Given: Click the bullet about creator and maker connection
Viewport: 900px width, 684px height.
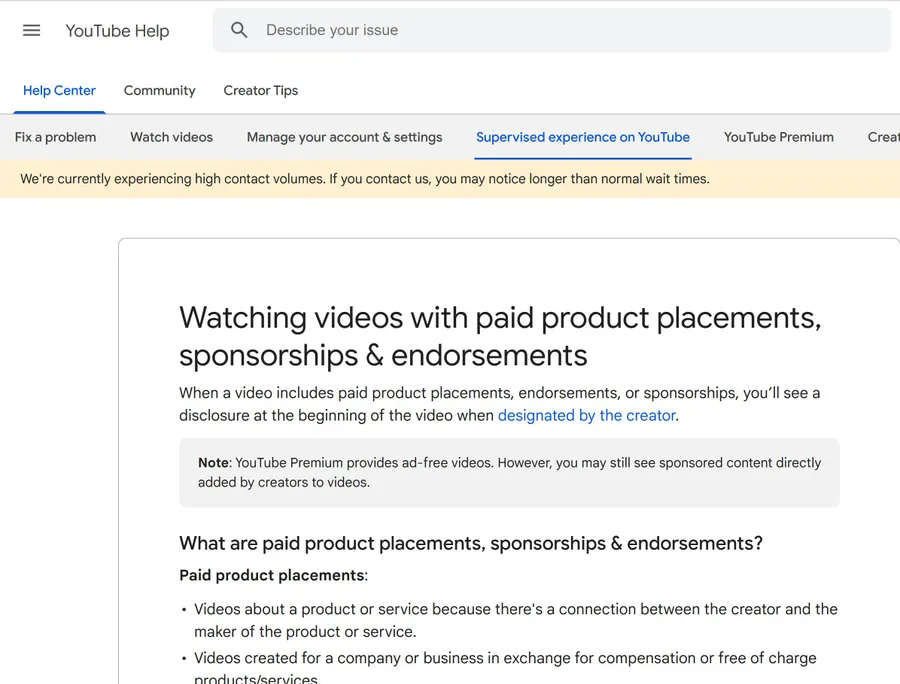Looking at the screenshot, I should point(515,620).
